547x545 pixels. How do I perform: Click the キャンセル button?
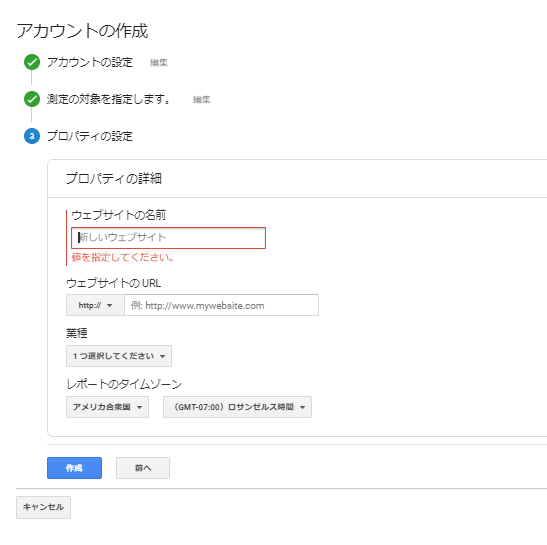pos(43,507)
